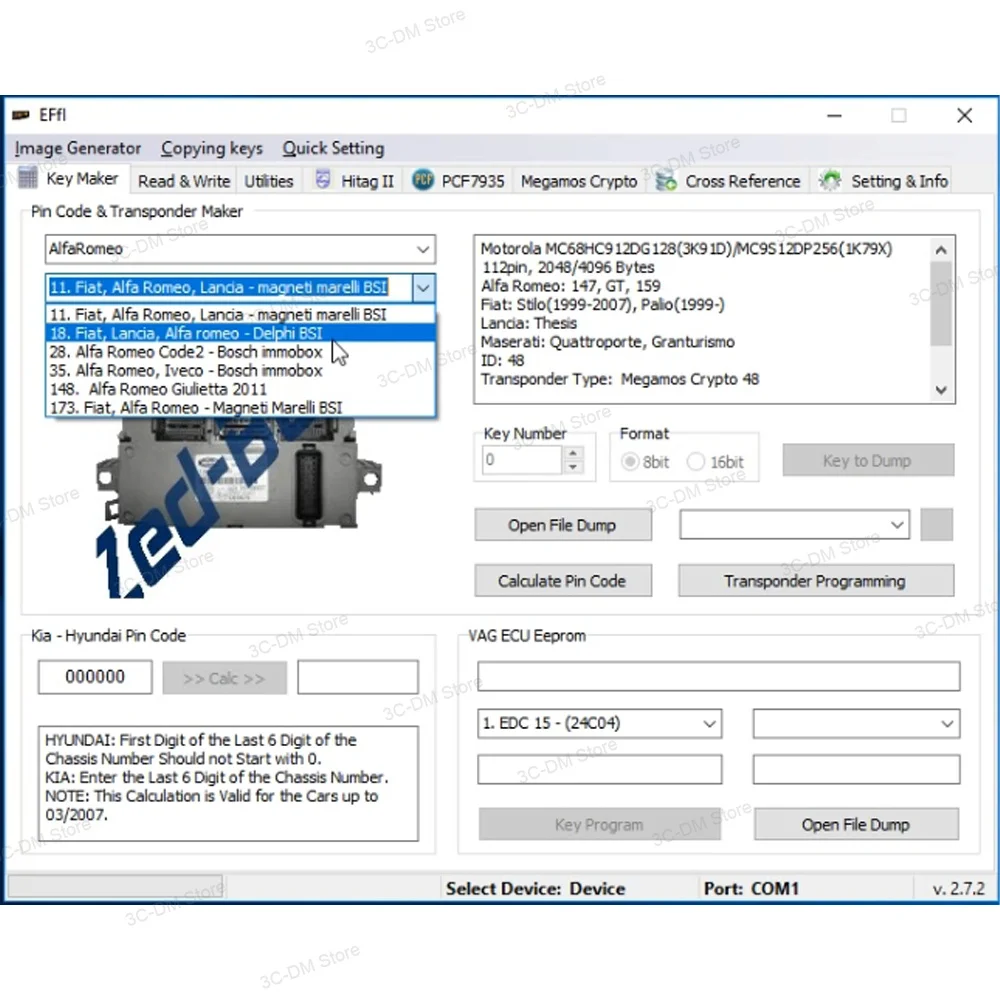The image size is (1000, 1000).
Task: Click the Transponder Programming button
Action: (x=816, y=581)
